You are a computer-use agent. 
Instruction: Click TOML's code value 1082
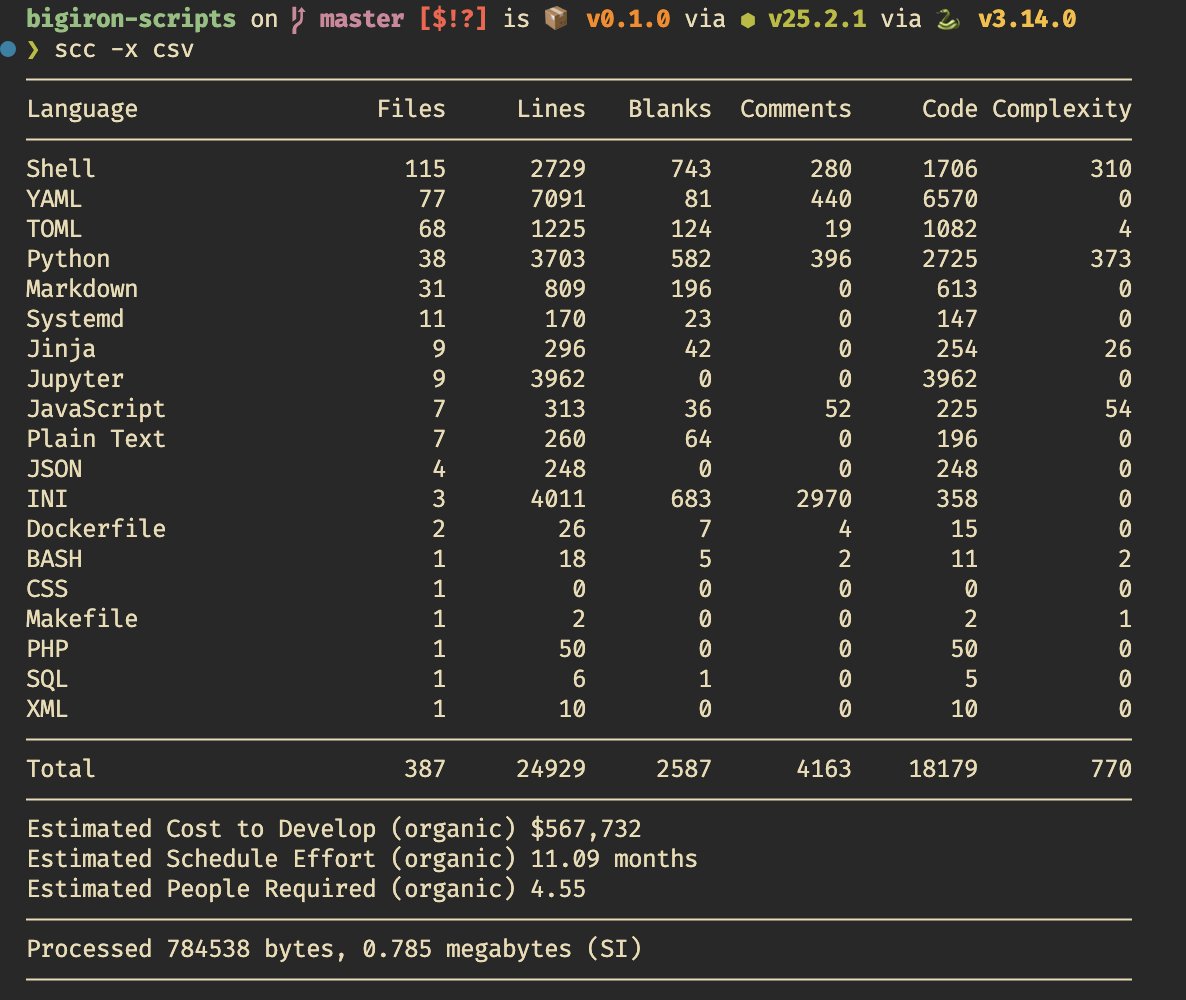point(949,228)
